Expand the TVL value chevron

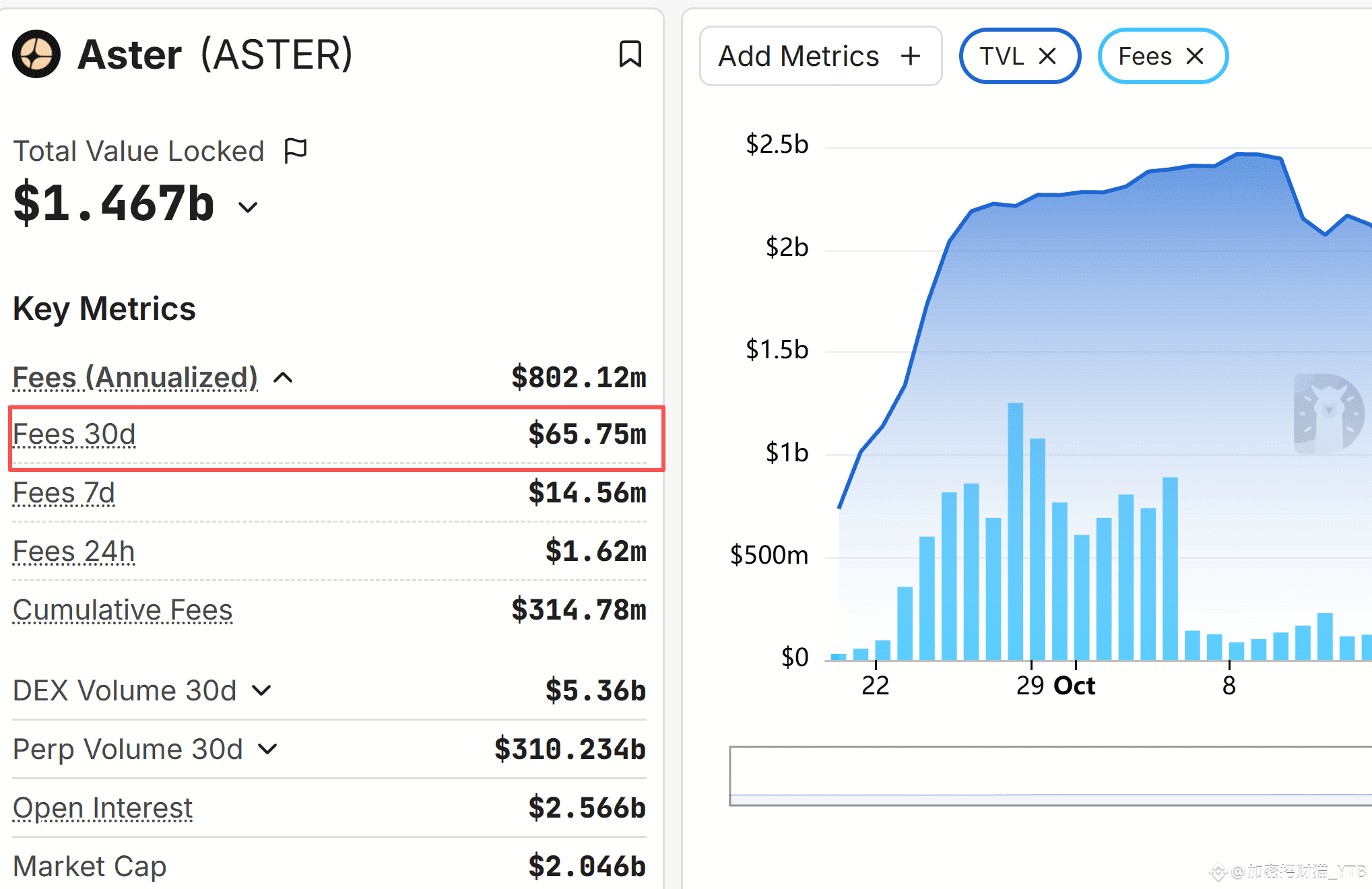(x=249, y=207)
